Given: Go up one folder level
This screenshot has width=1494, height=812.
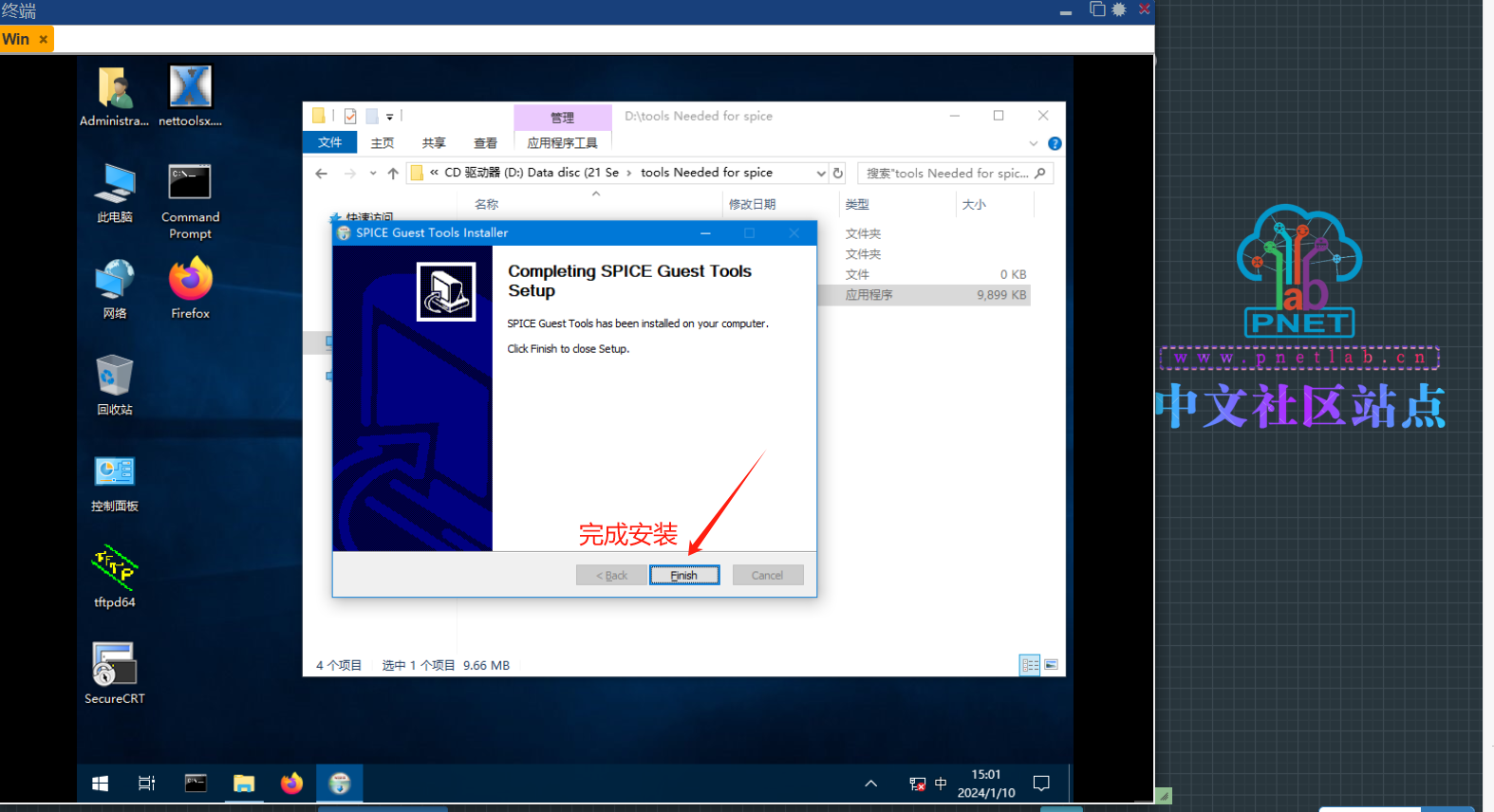Looking at the screenshot, I should 393,173.
